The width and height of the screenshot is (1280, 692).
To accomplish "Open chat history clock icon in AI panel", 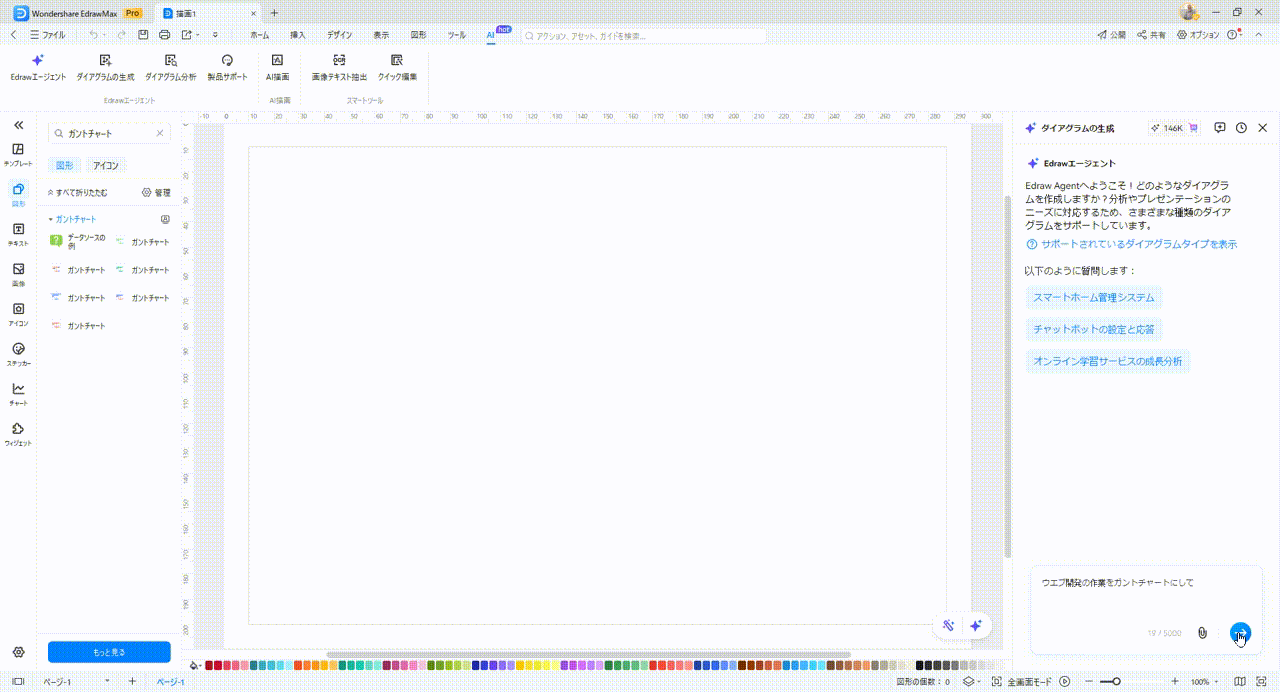I will pyautogui.click(x=1241, y=128).
